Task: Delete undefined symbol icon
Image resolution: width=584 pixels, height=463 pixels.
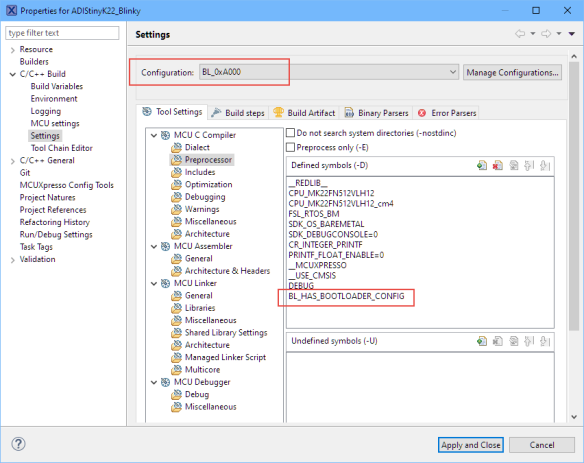Action: coord(498,341)
